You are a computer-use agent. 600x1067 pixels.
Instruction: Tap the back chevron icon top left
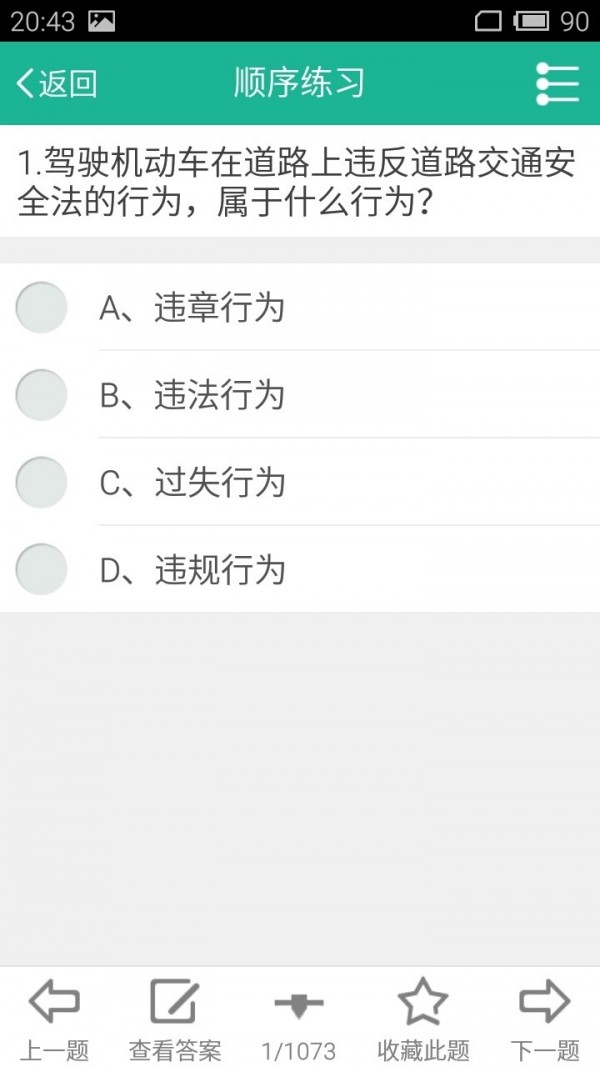click(27, 83)
